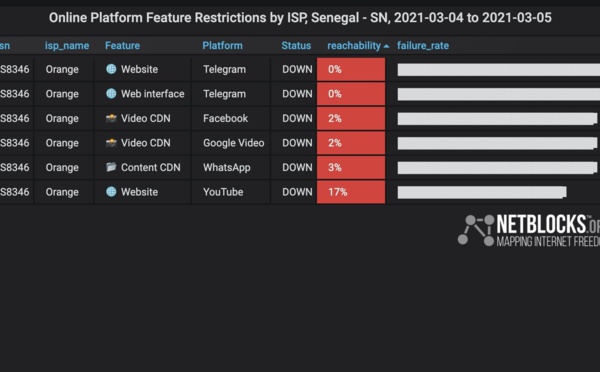Viewport: 600px width, 372px height.
Task: Sort by isp_name column header
Action: pos(67,46)
